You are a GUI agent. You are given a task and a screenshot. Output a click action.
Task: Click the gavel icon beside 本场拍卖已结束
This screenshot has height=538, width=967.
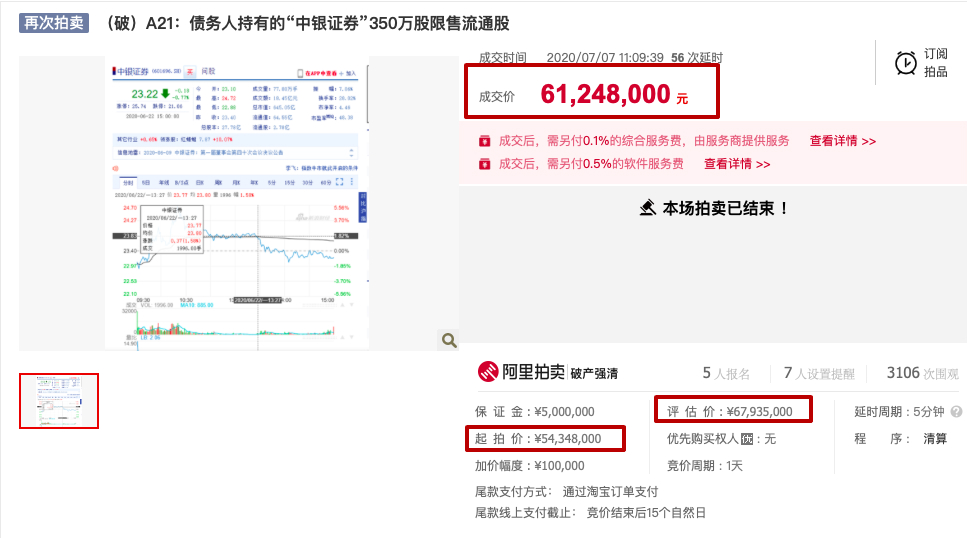click(647, 208)
